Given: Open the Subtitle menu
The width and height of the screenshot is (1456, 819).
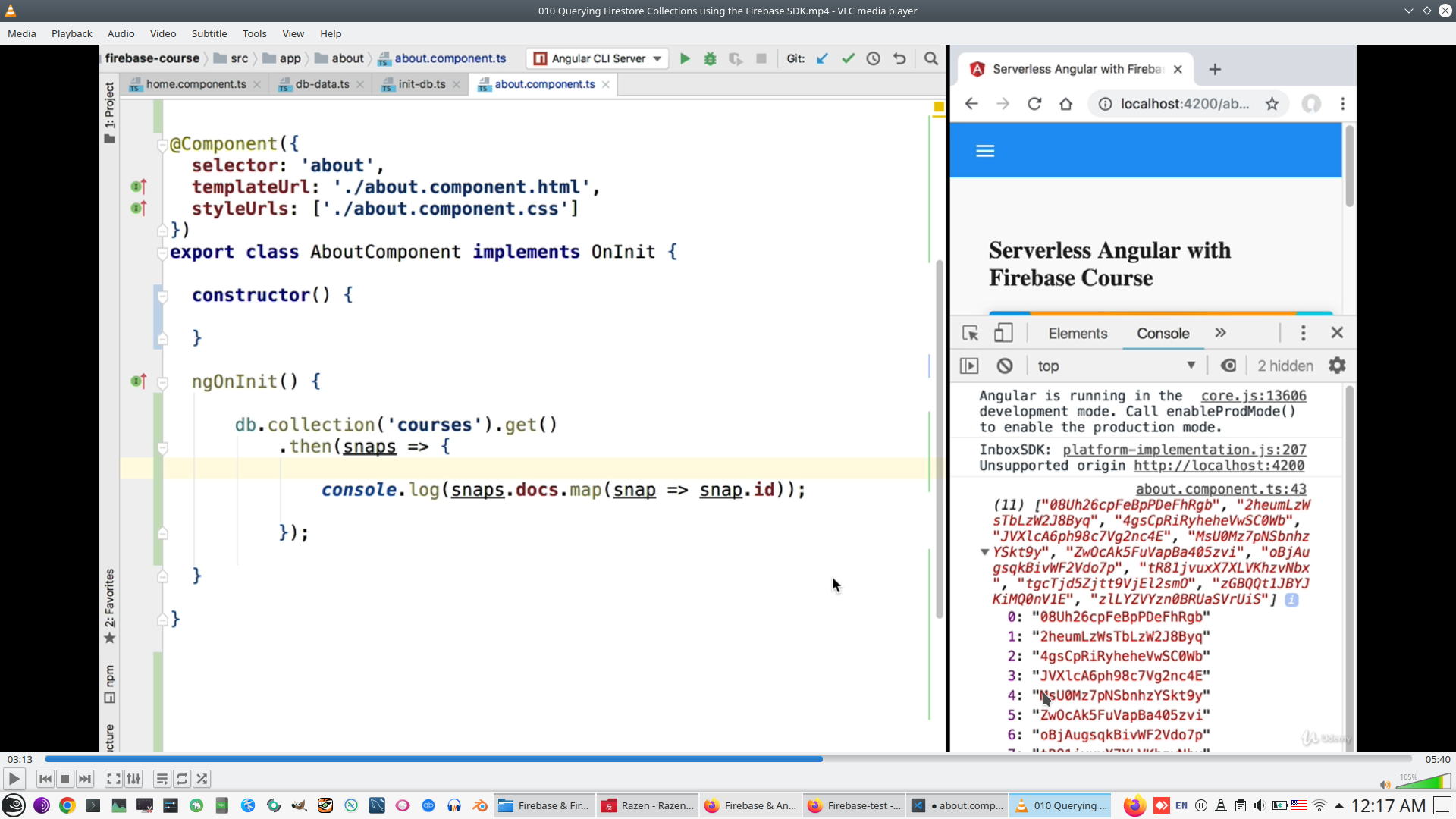Looking at the screenshot, I should [x=209, y=33].
